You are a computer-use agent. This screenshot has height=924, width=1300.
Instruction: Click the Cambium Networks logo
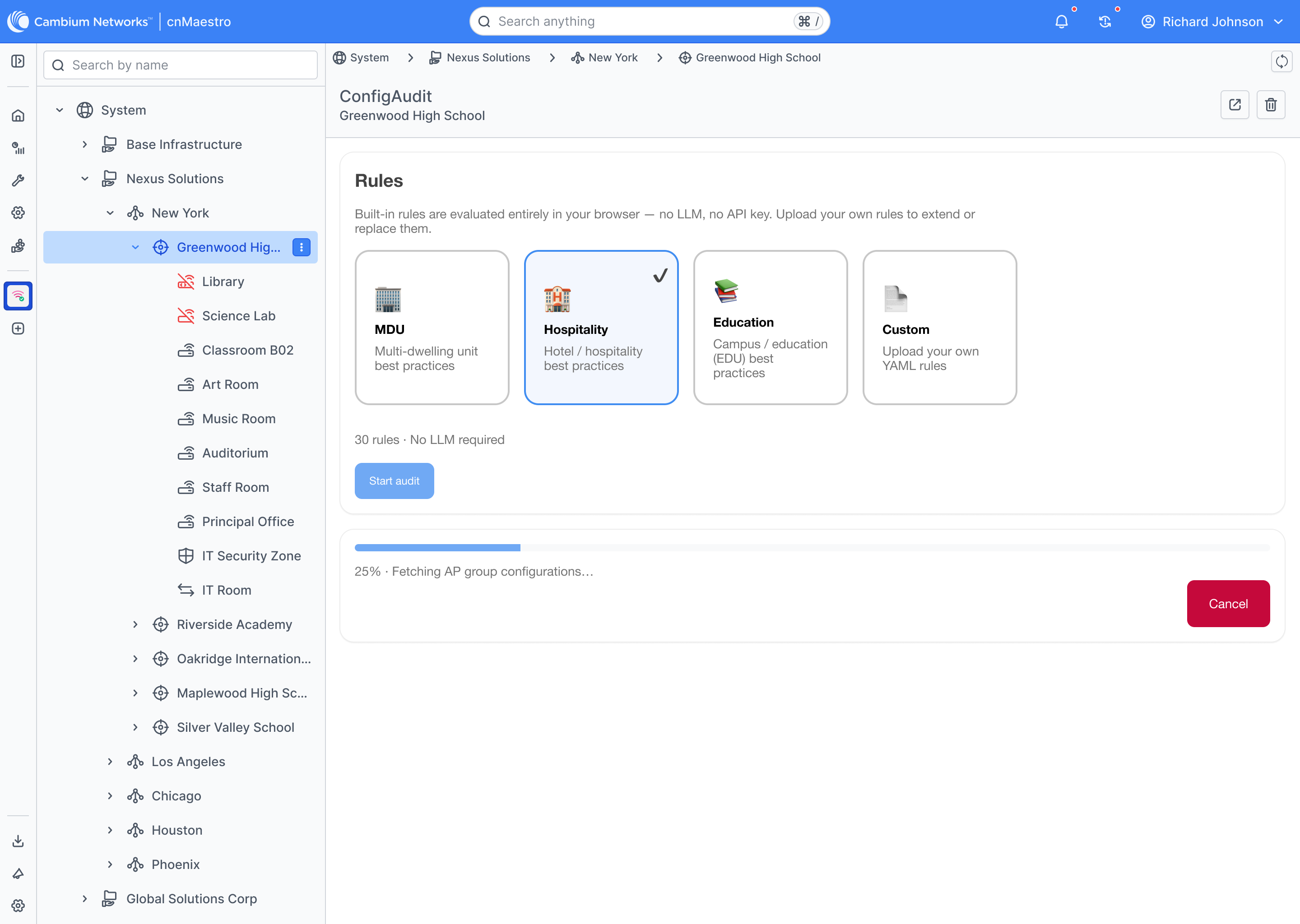80,22
